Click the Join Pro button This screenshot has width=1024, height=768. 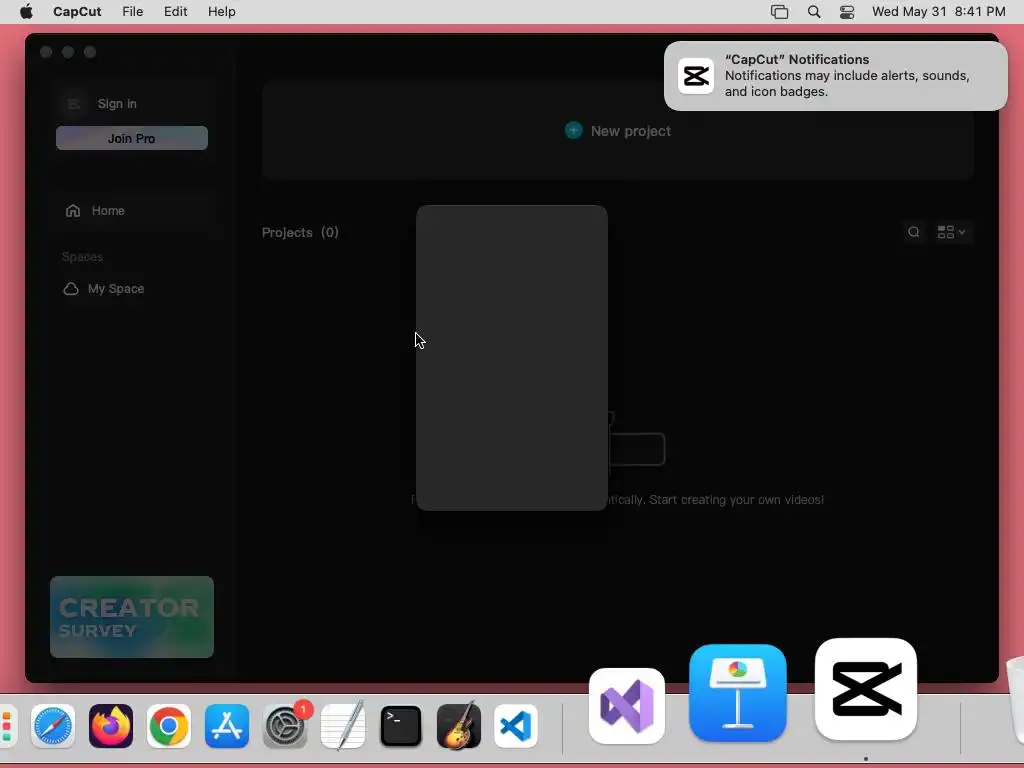[x=132, y=138]
